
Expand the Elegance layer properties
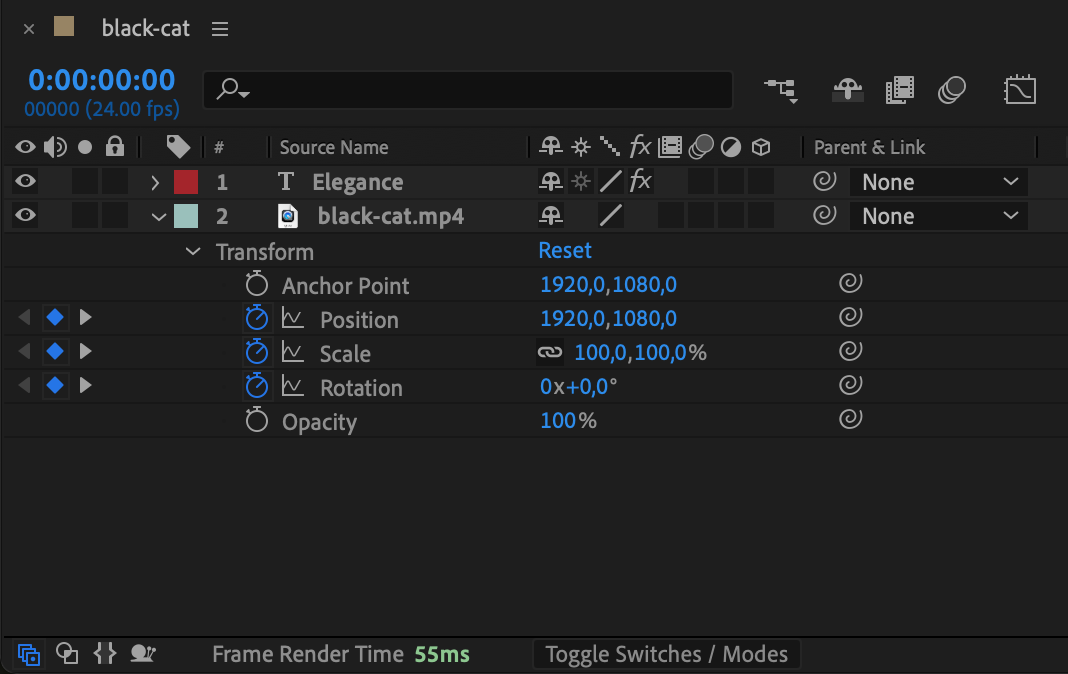pyautogui.click(x=155, y=182)
